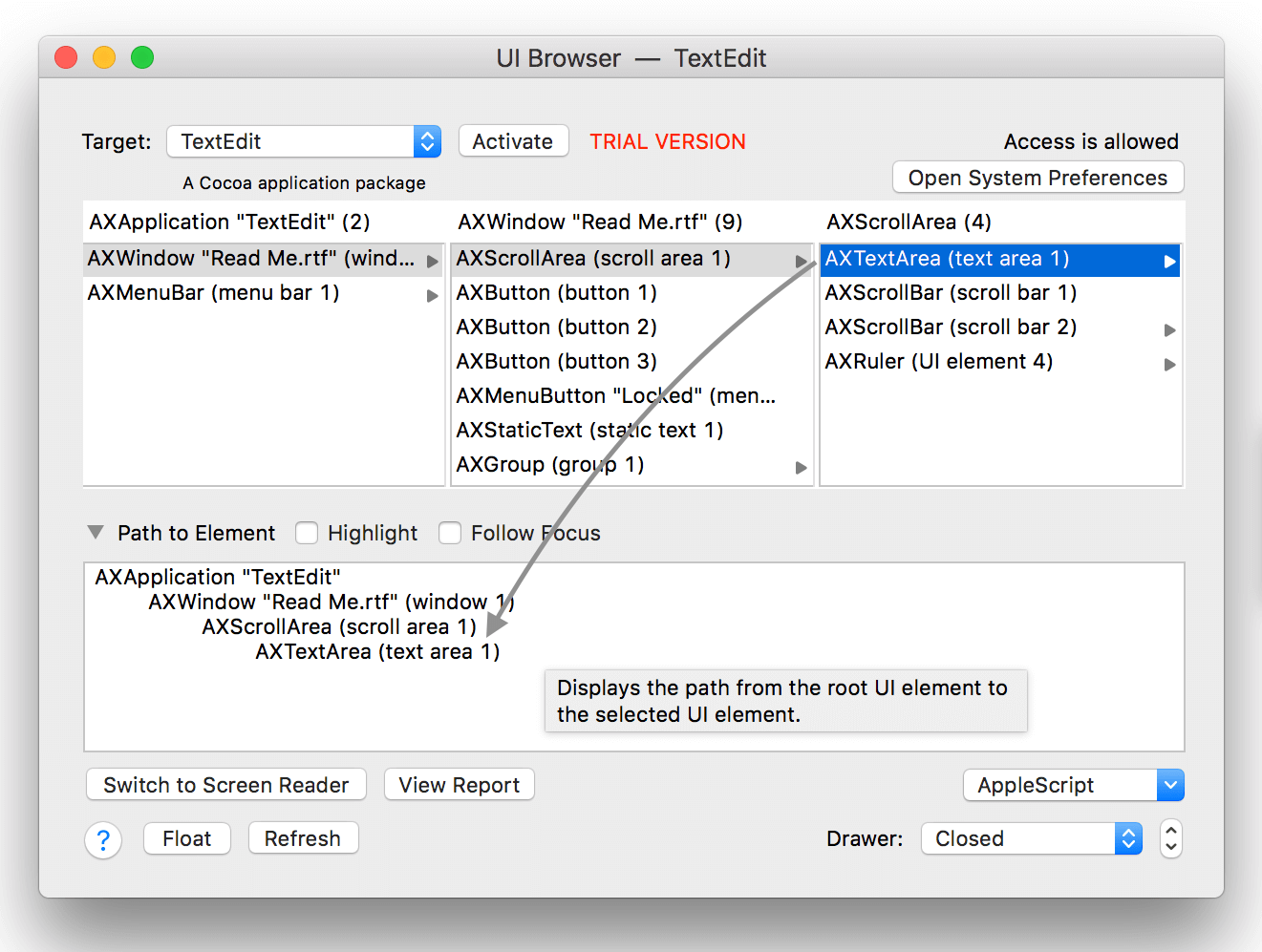Click AXTextArea (text area 1) path line
Screen dimensions: 1262x952
coord(377,651)
